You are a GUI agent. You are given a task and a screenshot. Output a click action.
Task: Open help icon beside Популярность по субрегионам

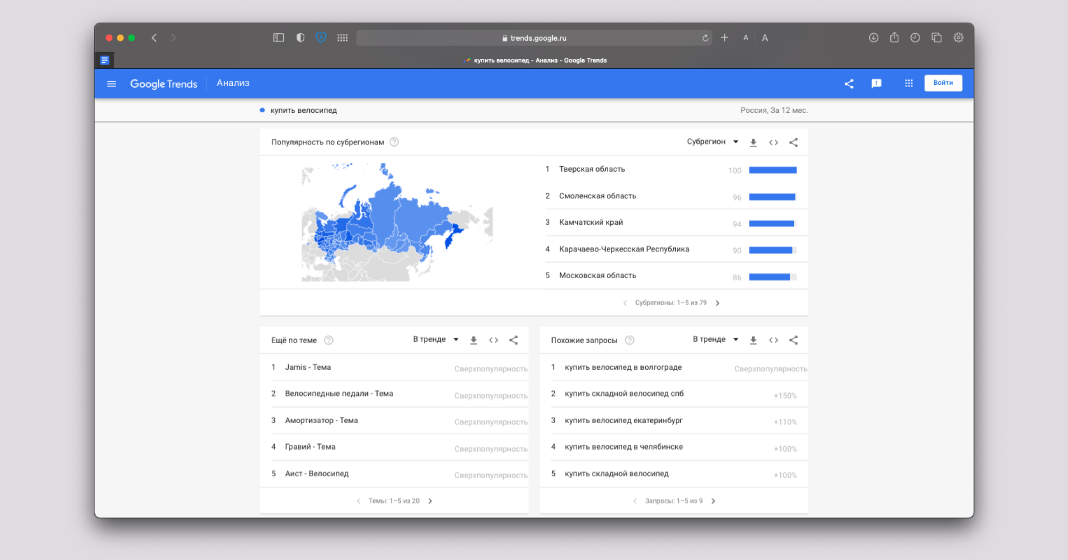click(x=394, y=142)
